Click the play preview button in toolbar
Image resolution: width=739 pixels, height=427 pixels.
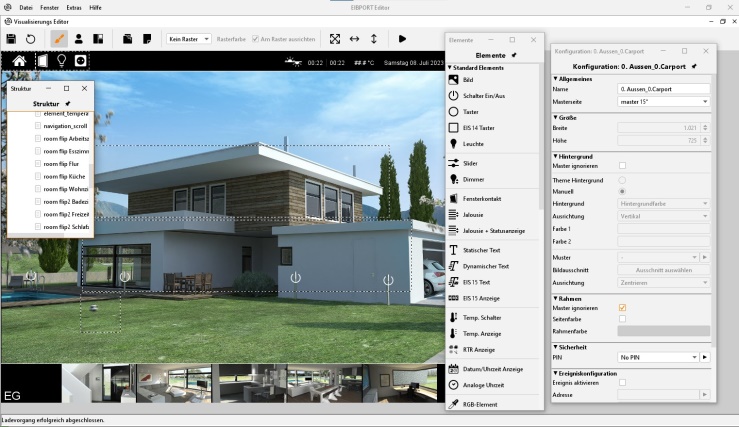(x=402, y=39)
